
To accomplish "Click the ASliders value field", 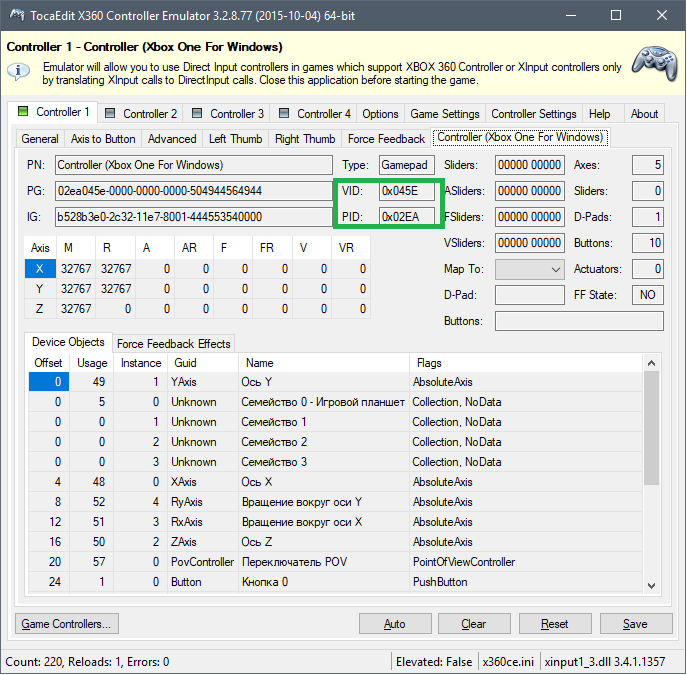I will click(x=530, y=191).
